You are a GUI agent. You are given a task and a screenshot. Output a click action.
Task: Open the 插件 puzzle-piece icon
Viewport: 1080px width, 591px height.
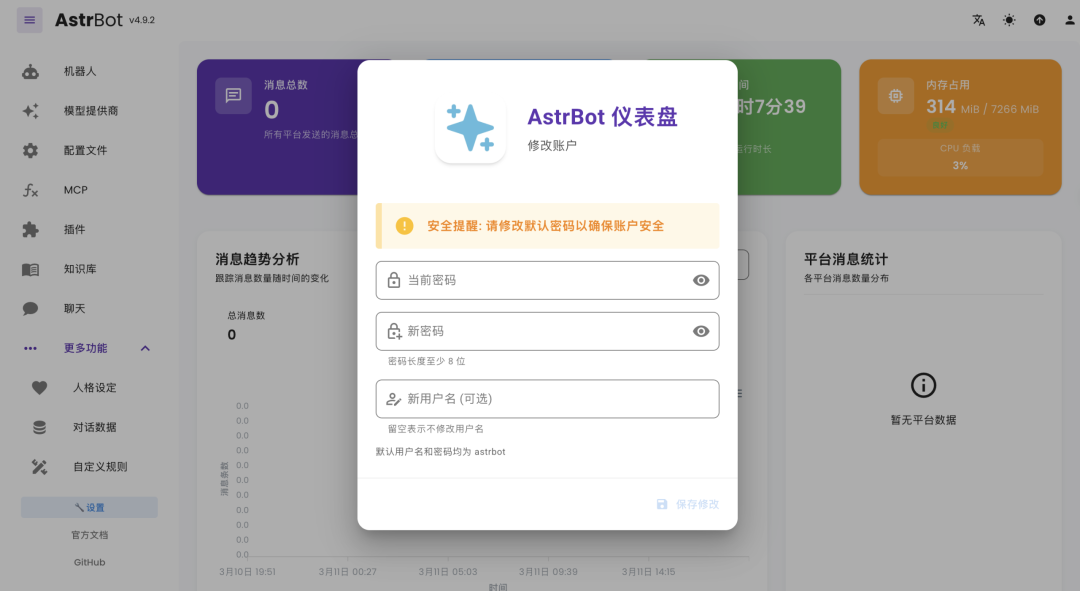[x=28, y=229]
